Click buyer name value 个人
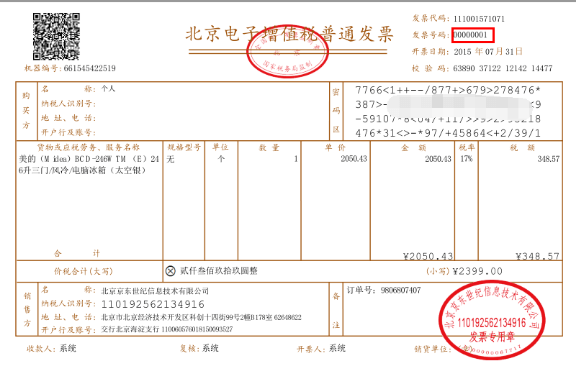This screenshot has height=367, width=576. coord(108,89)
